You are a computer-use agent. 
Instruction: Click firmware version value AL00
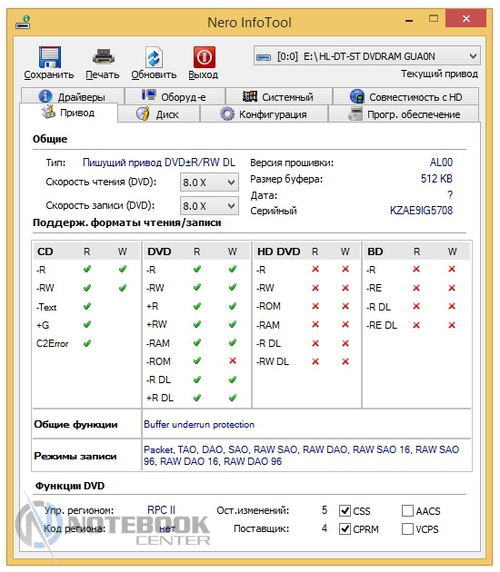coord(441,162)
